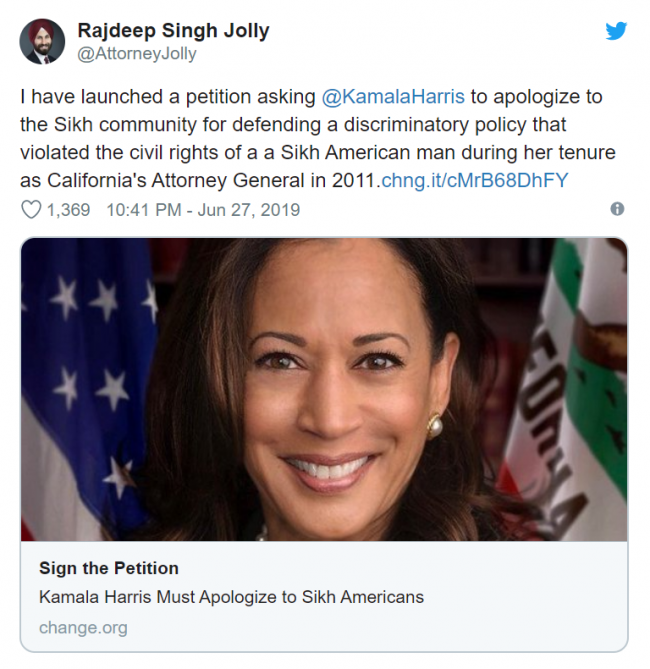This screenshot has height=669, width=650.
Task: Click the Twitter bird logo icon
Action: click(616, 31)
